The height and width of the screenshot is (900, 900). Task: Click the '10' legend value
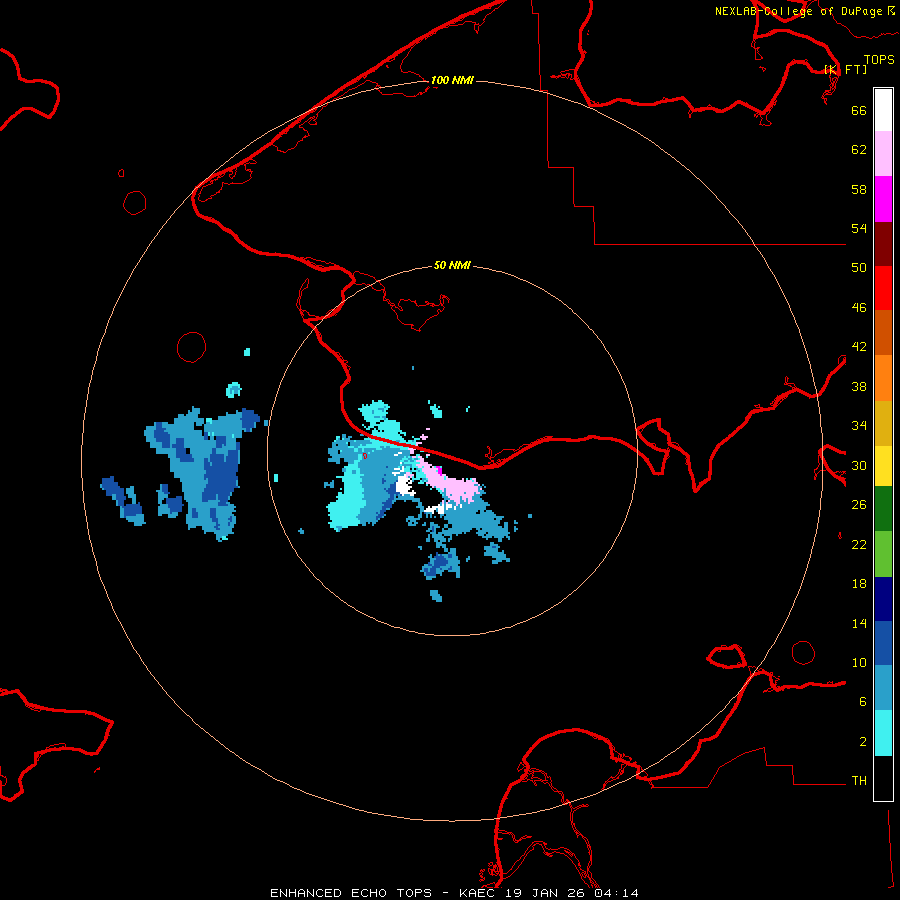tap(859, 662)
